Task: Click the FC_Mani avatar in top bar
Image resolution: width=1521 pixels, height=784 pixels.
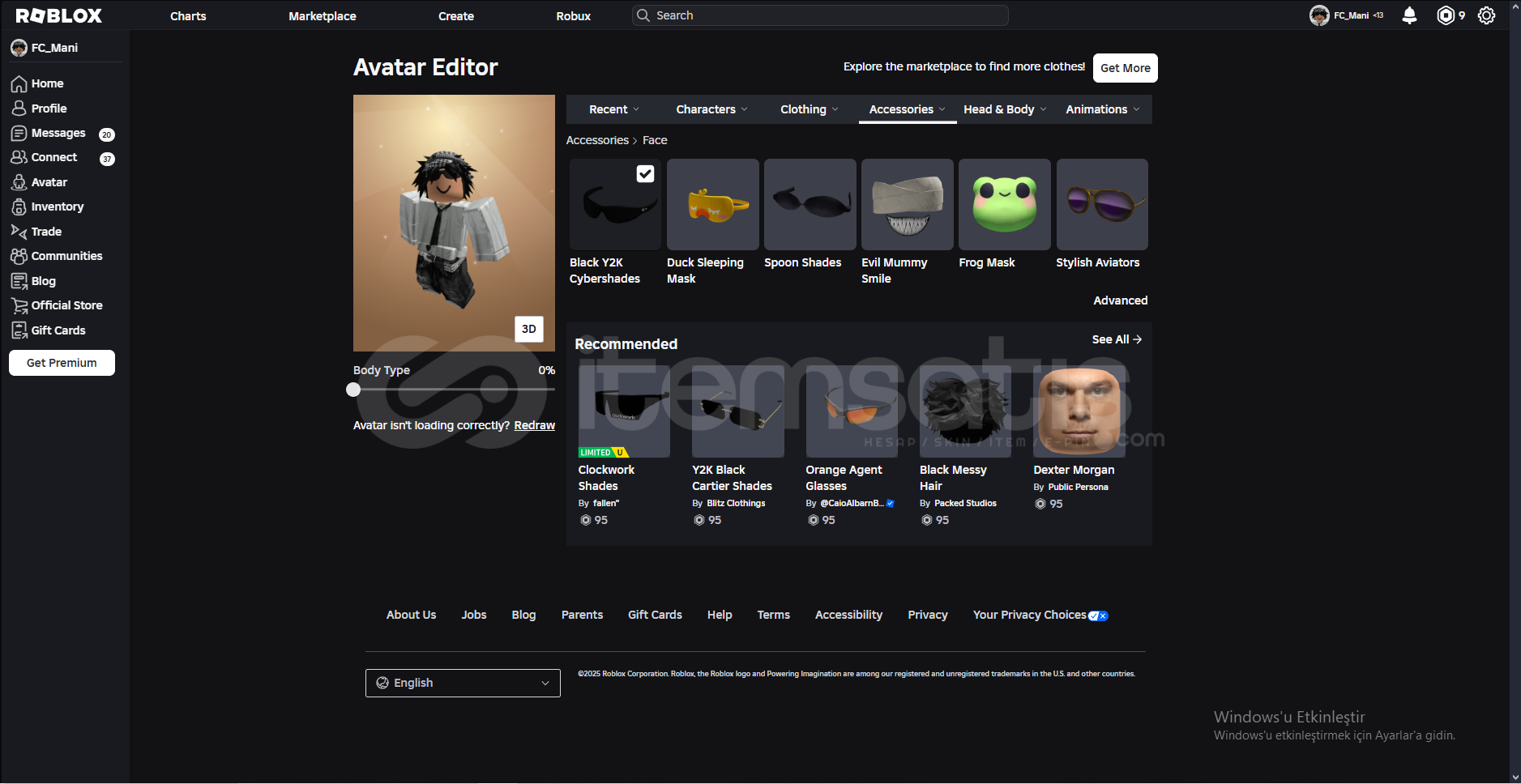Action: (x=1319, y=15)
